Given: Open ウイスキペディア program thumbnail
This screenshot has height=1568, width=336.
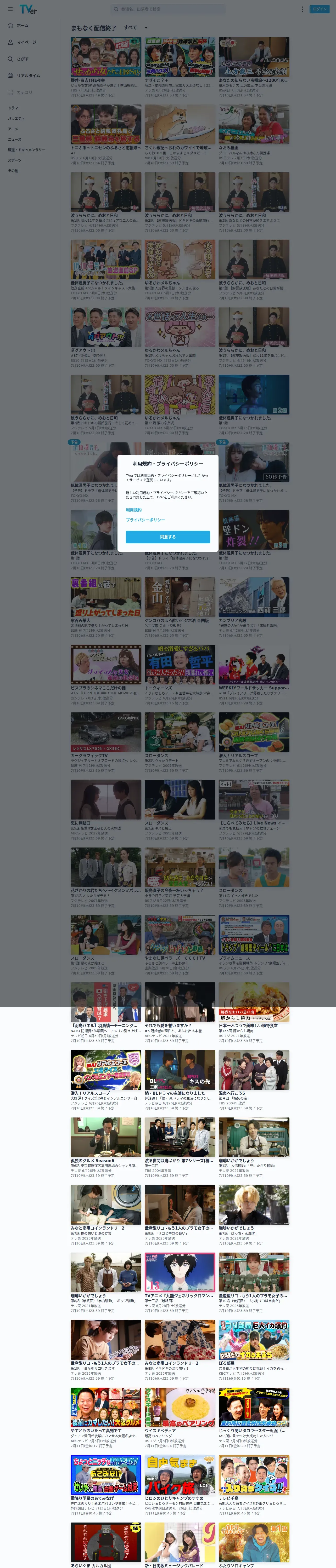Looking at the screenshot, I should 180,1408.
